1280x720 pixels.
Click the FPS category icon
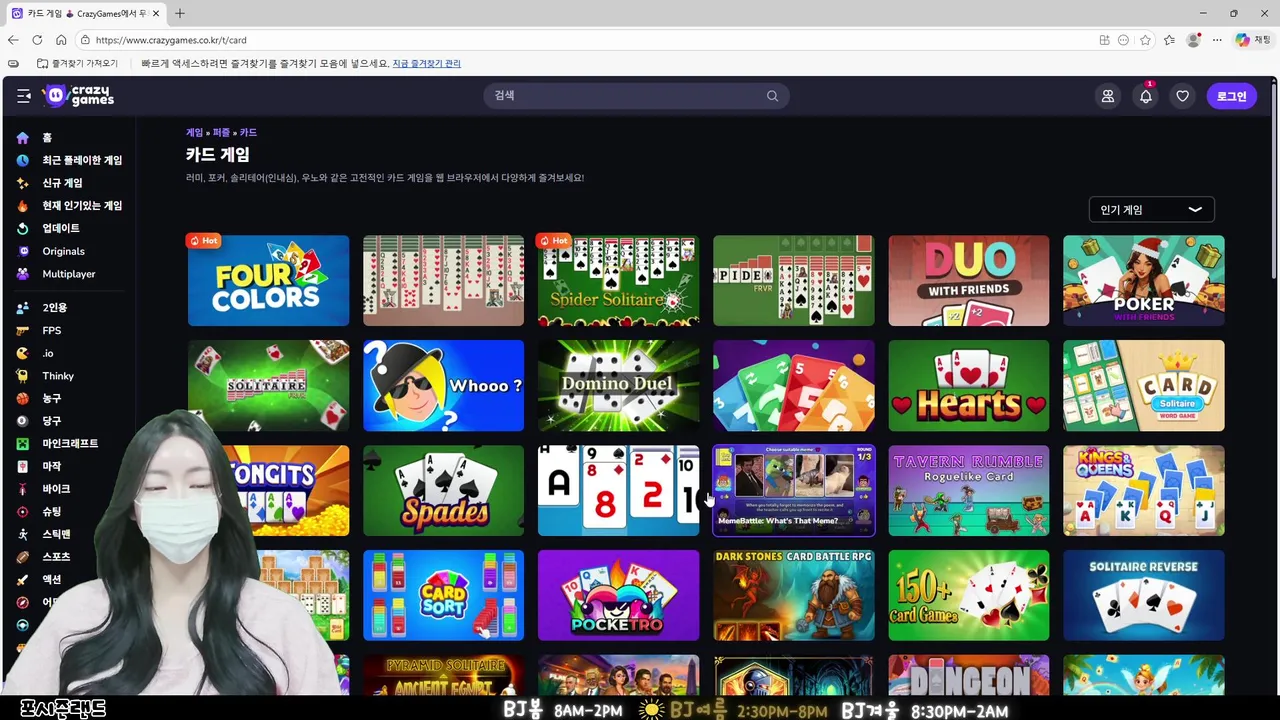pos(22,330)
